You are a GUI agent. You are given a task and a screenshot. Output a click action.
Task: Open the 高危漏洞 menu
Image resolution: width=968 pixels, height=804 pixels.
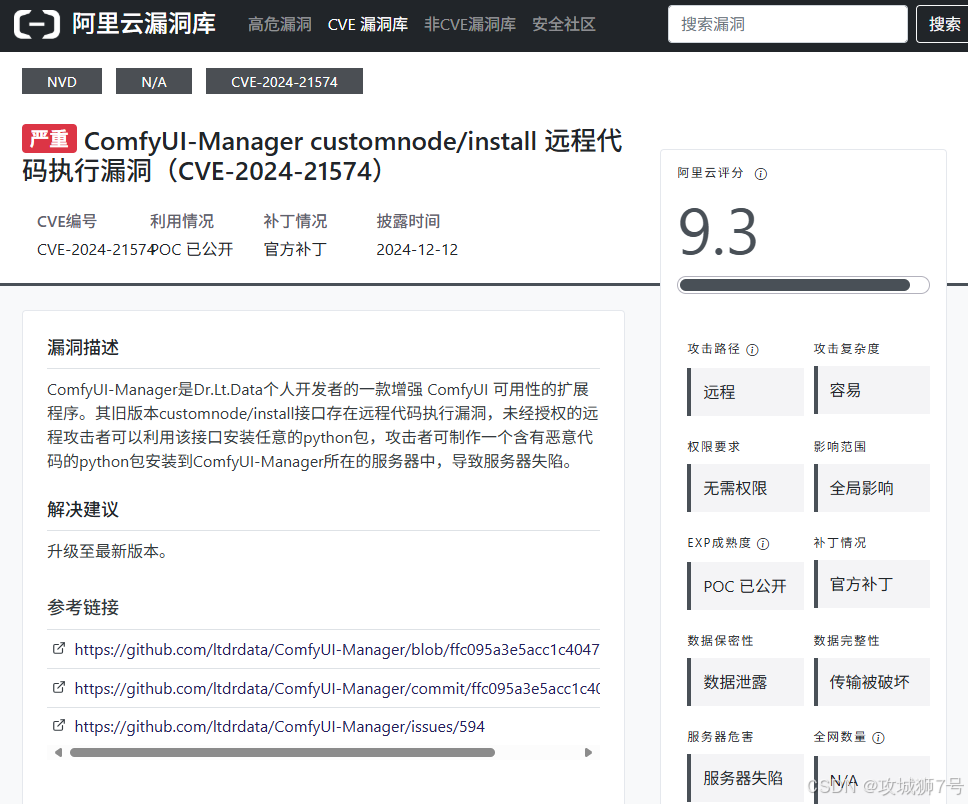[x=280, y=25]
